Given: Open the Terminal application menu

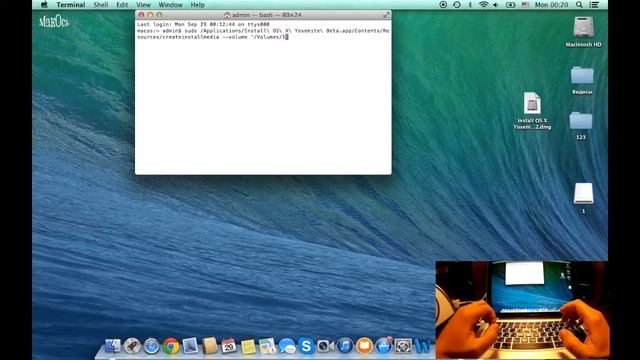Looking at the screenshot, I should 71,5.
